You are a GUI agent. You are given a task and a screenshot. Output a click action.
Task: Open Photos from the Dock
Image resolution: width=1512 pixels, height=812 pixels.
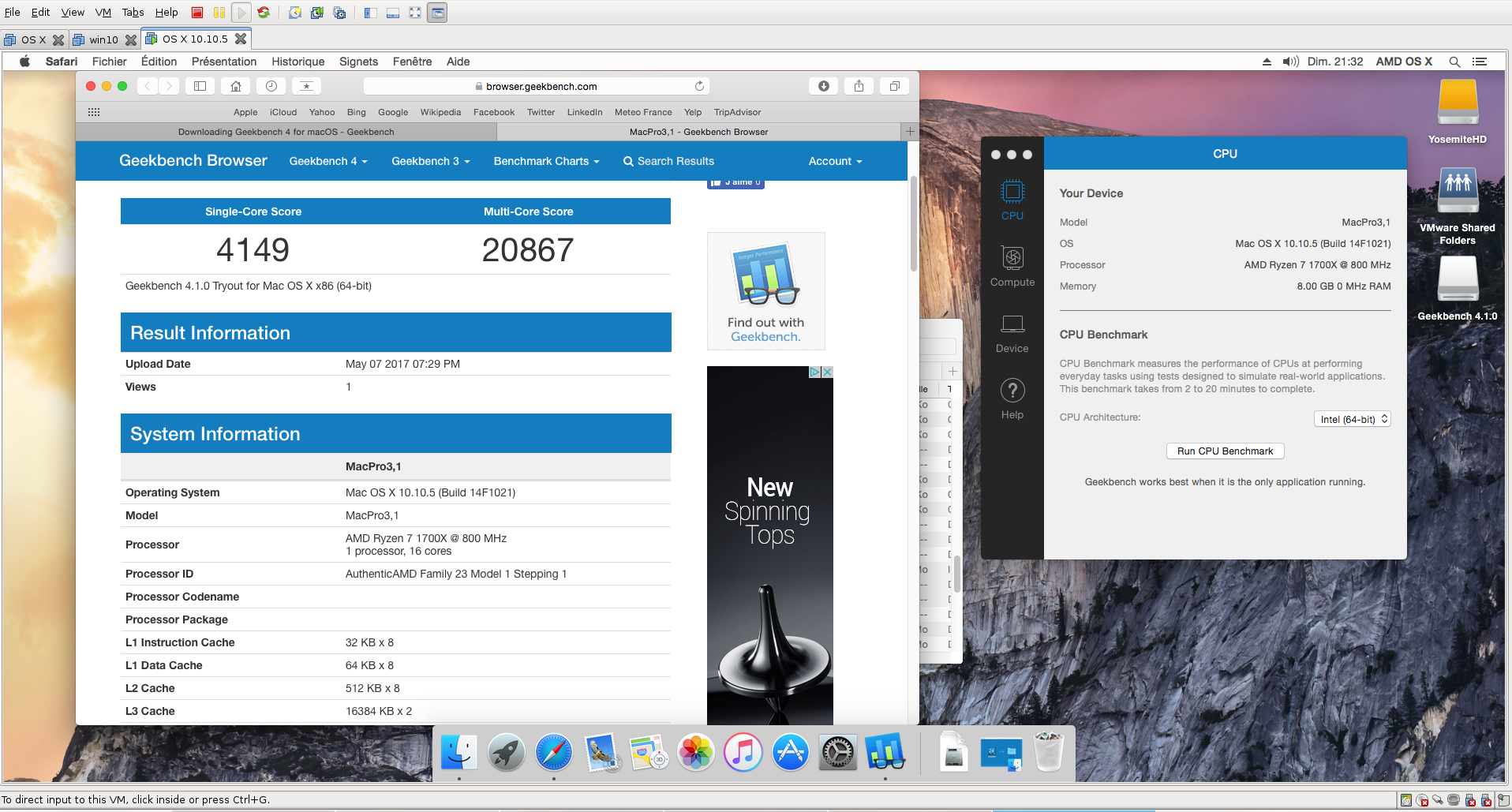(x=696, y=752)
